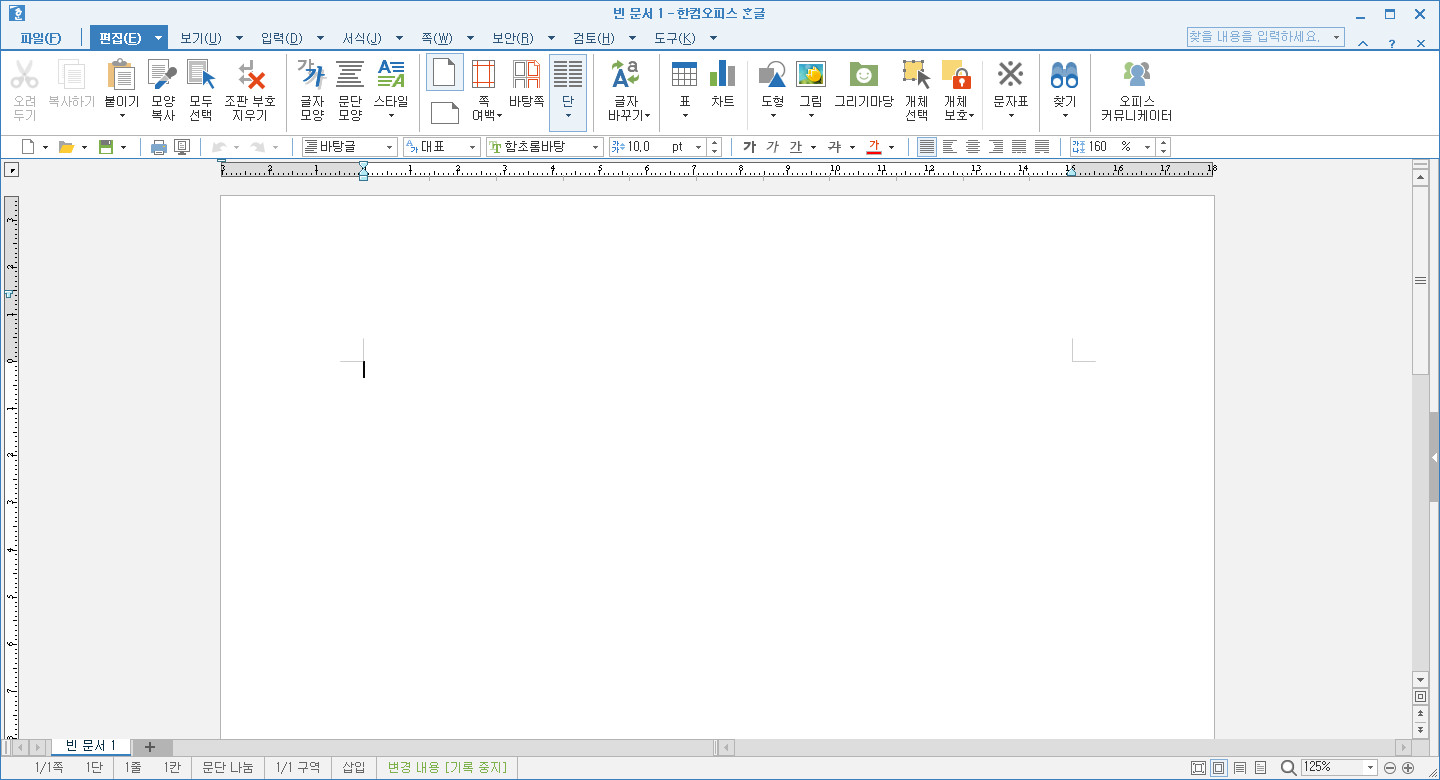Click Change Case (글자 바꾸기) button
The image size is (1440, 780).
(629, 90)
